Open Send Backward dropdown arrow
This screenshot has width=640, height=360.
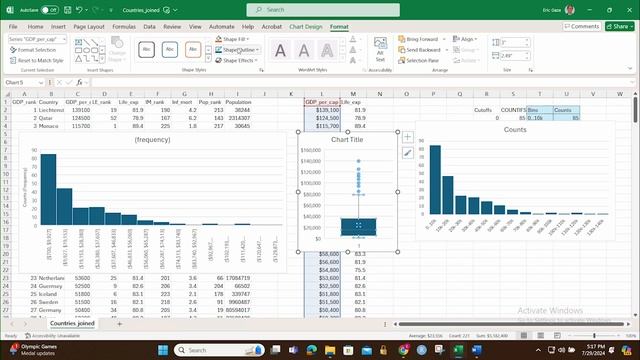click(446, 50)
